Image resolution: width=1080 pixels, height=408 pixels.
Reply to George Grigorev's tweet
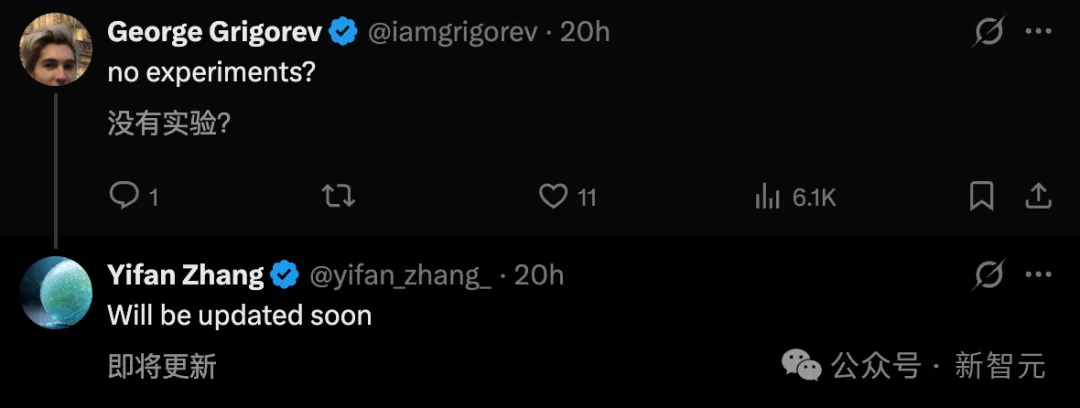124,196
